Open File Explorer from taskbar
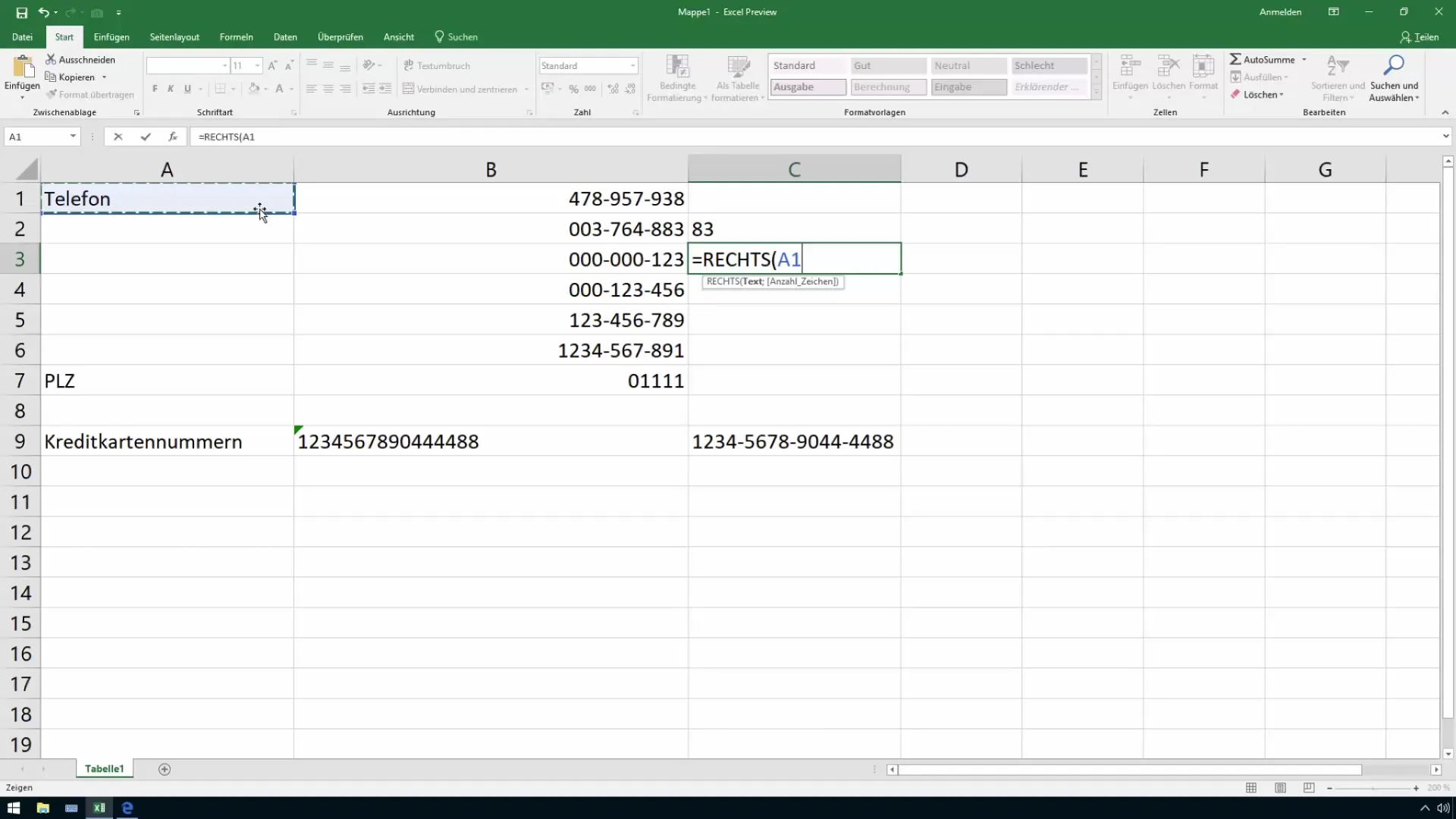This screenshot has width=1456, height=819. click(x=42, y=808)
